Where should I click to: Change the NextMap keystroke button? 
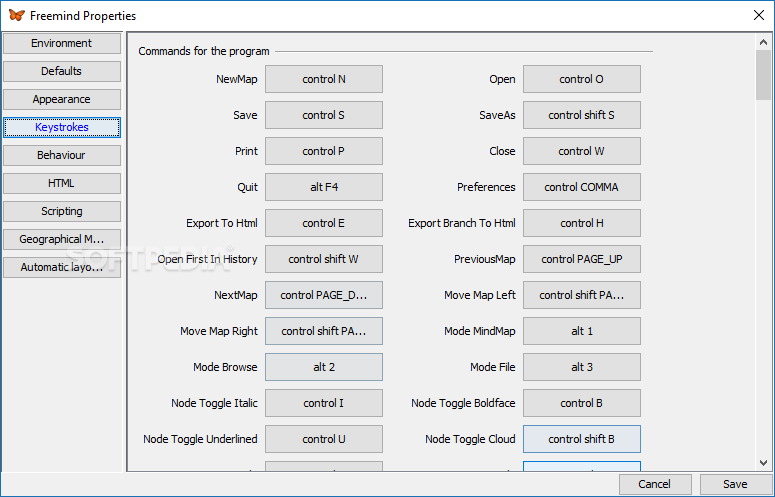[x=324, y=295]
